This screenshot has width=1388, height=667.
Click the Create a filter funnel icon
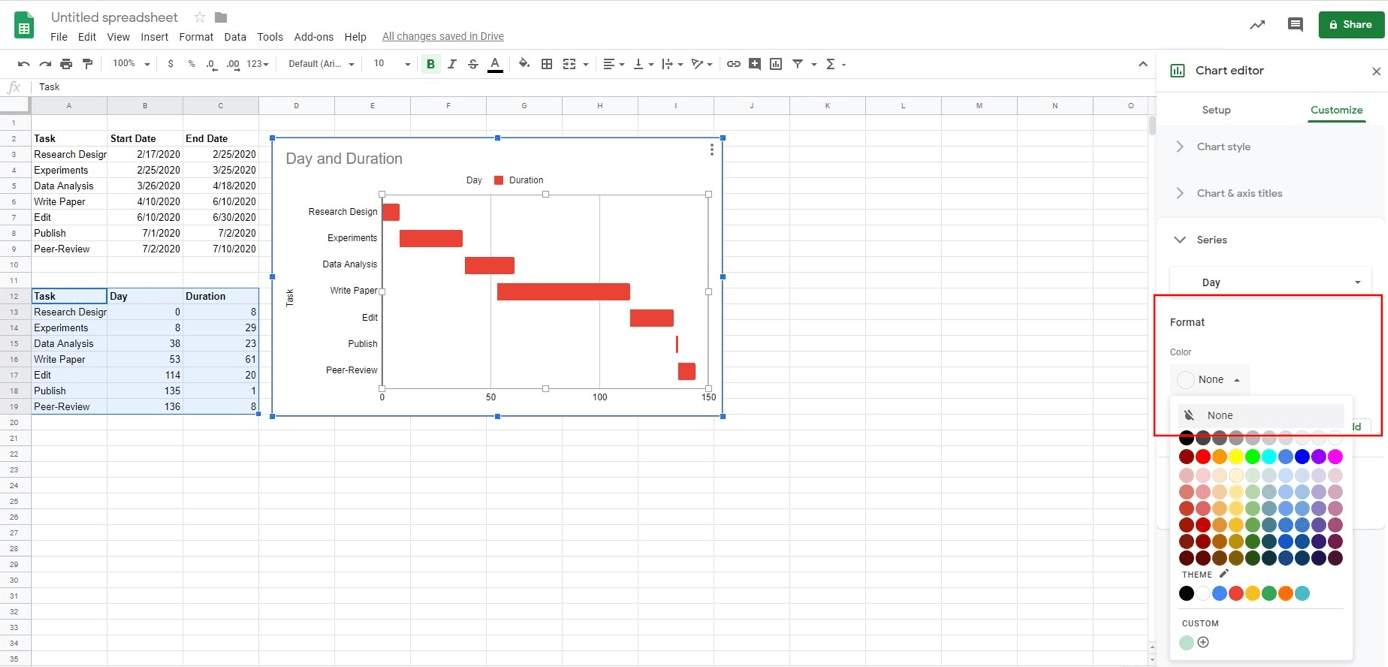(x=798, y=64)
